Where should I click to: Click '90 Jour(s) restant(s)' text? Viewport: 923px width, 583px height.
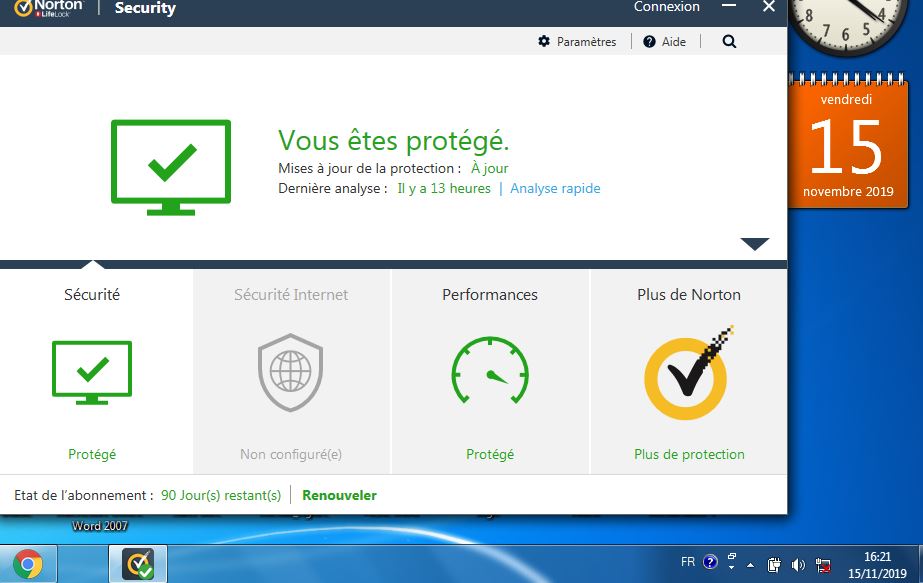pos(221,495)
